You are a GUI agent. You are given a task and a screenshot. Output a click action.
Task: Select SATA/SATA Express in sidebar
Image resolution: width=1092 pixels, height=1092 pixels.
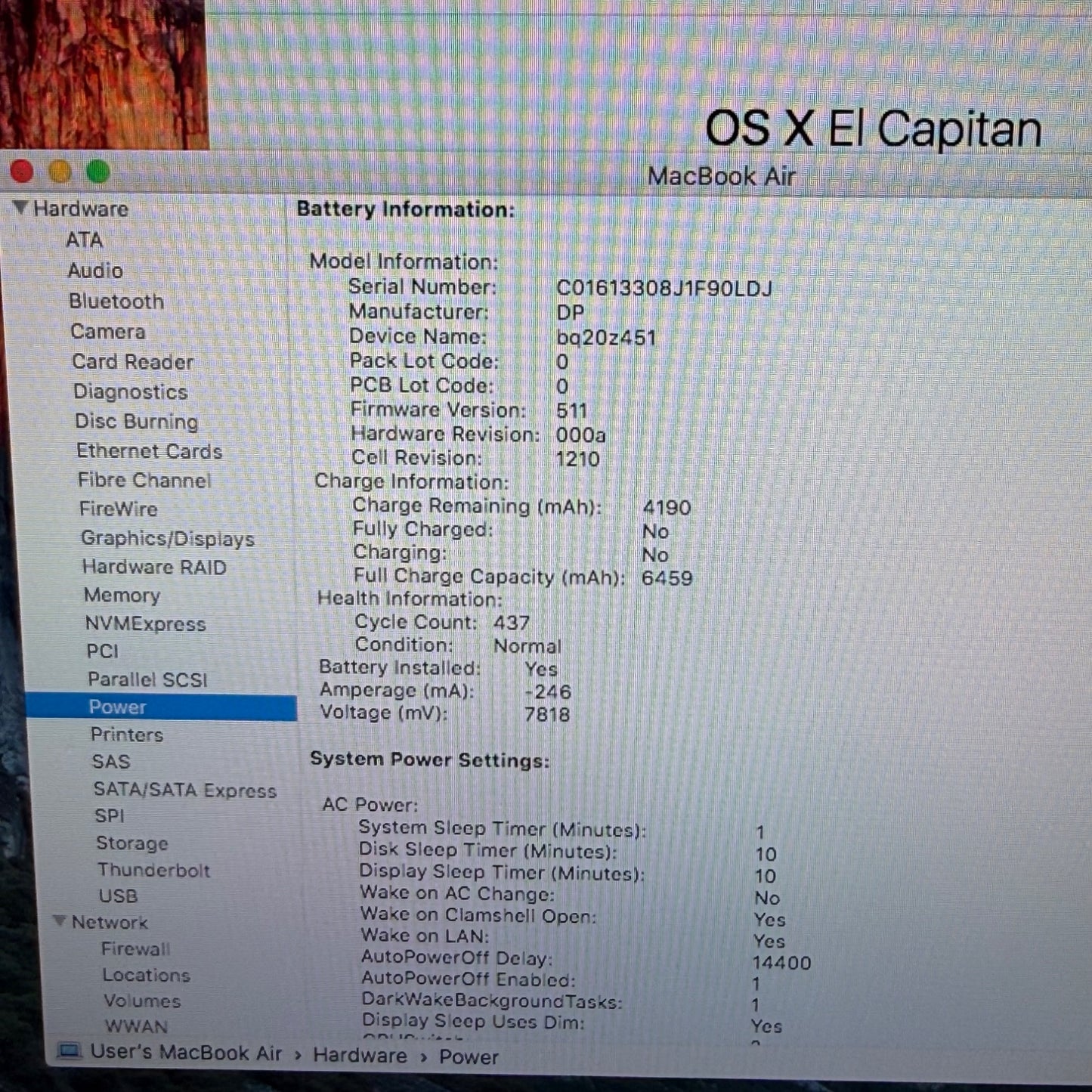tap(184, 790)
